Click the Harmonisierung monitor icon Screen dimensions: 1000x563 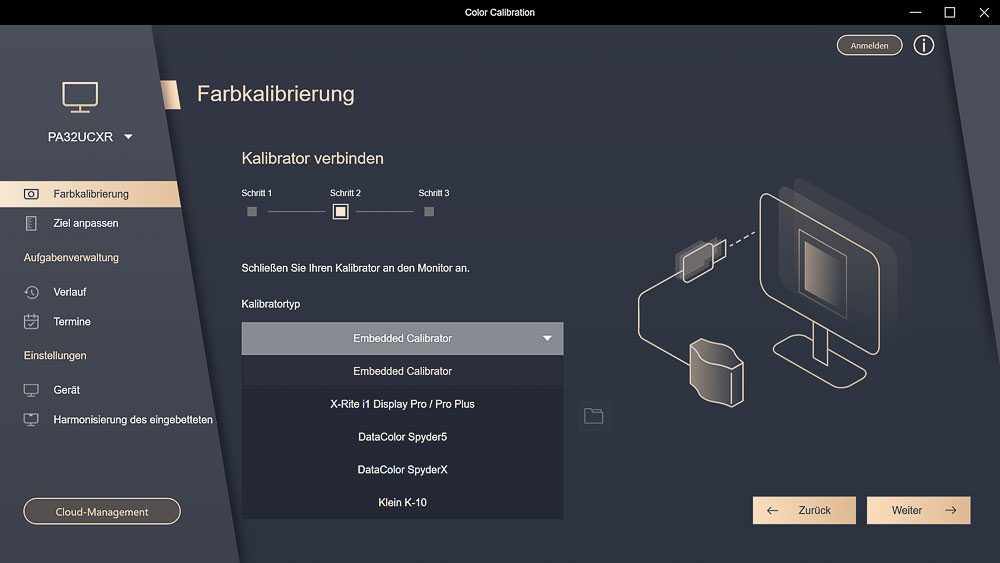(31, 420)
